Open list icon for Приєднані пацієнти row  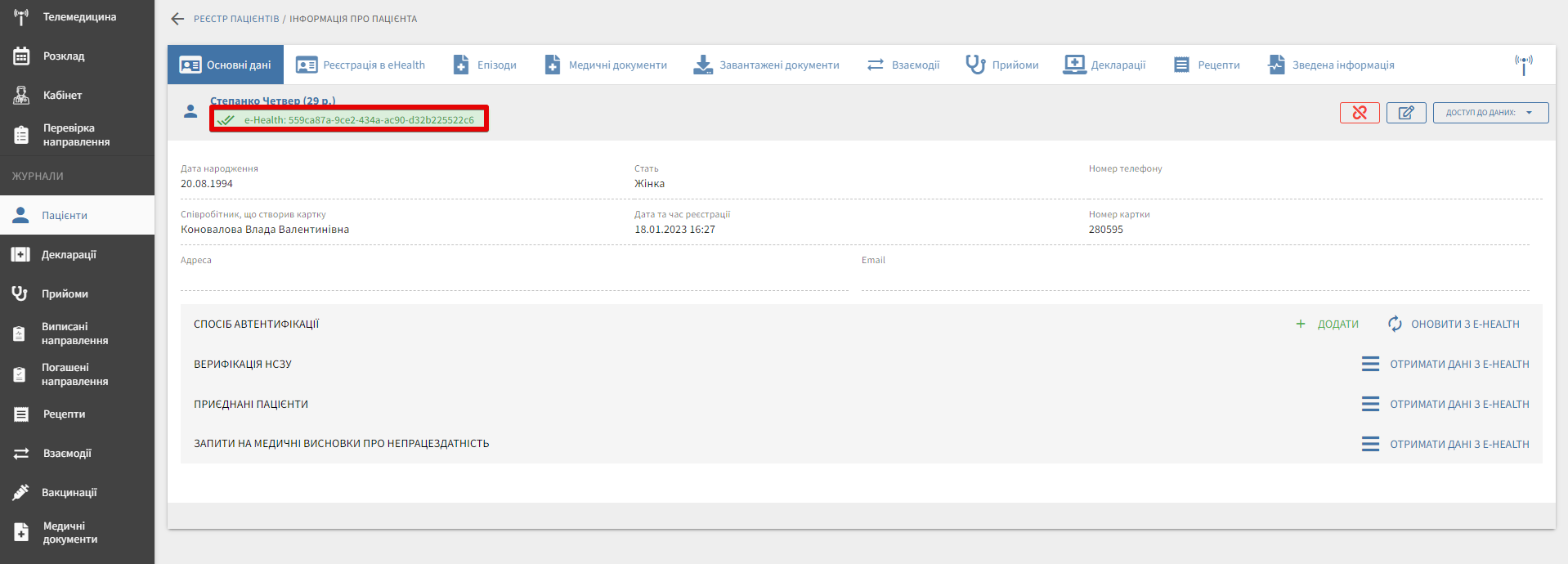(1370, 405)
